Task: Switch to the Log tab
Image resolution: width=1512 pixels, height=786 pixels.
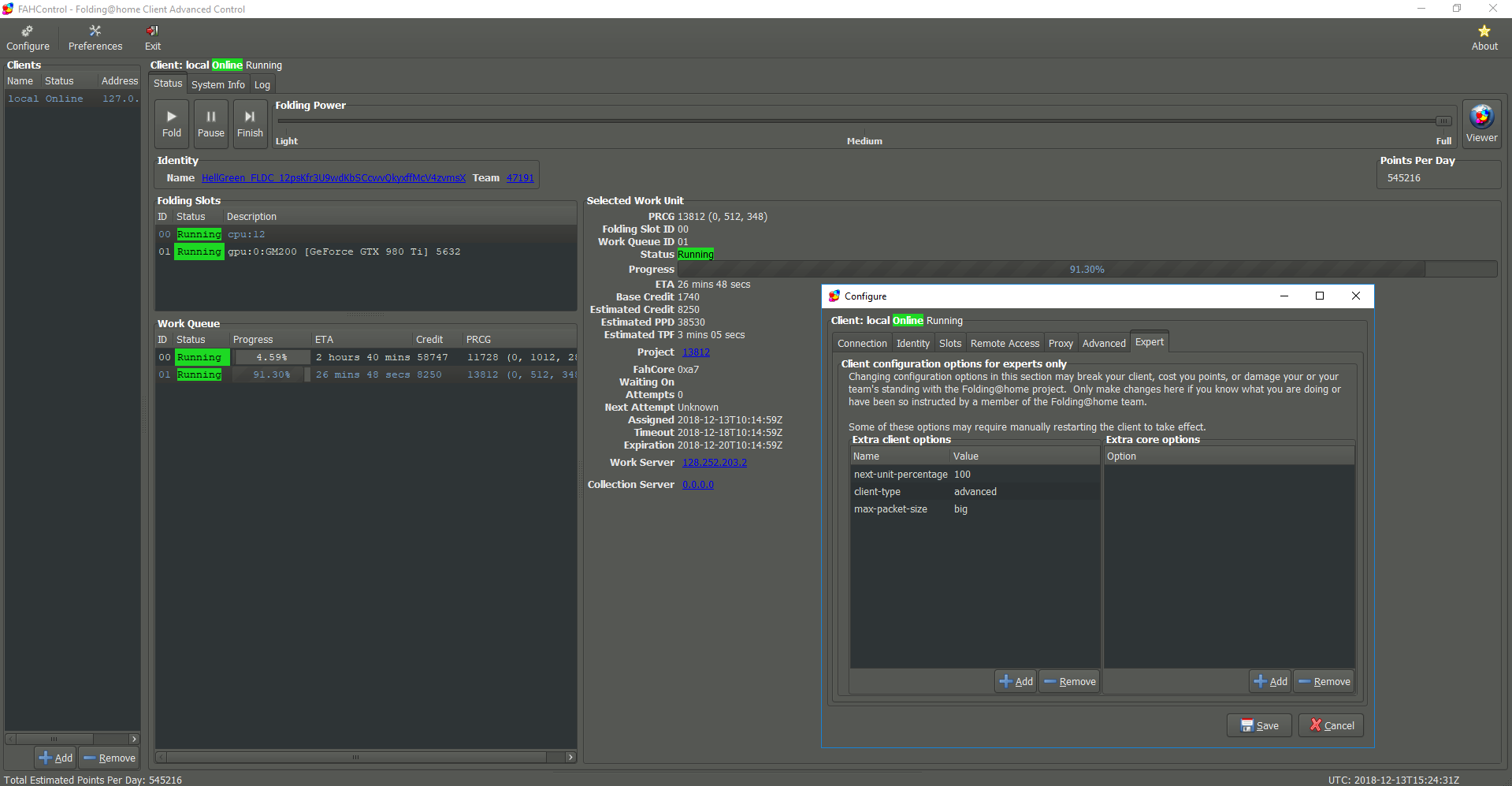Action: click(262, 84)
